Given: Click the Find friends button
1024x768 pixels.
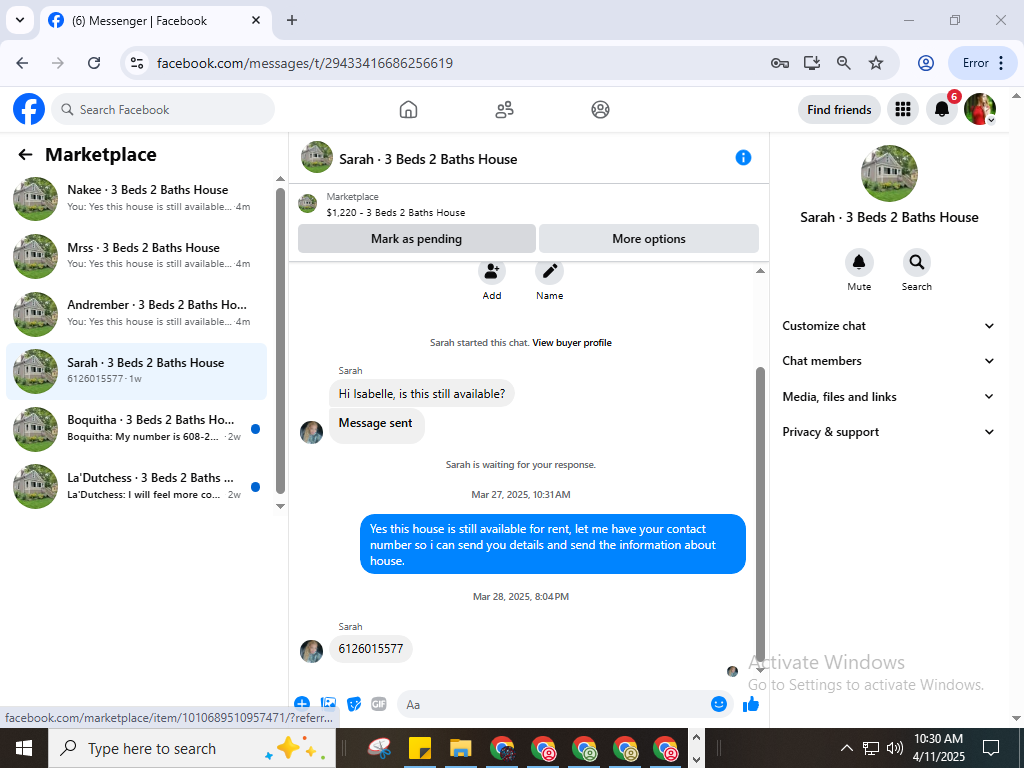Looking at the screenshot, I should [839, 110].
